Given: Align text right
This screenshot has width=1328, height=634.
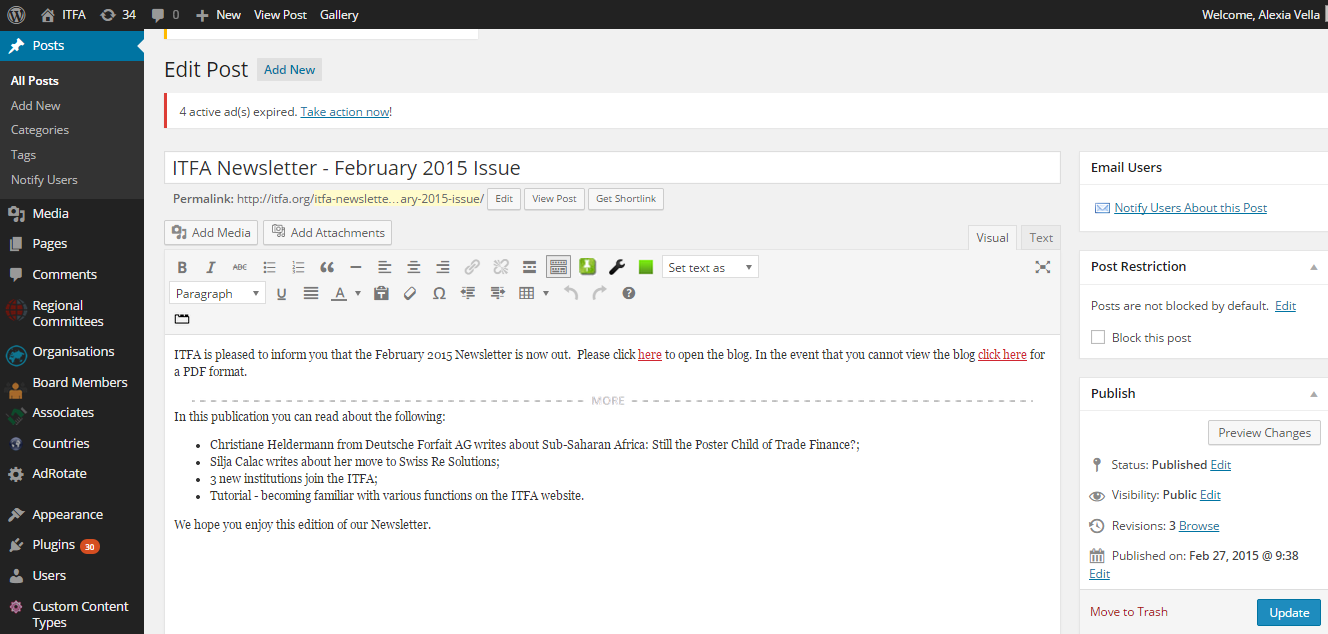Looking at the screenshot, I should (x=442, y=267).
